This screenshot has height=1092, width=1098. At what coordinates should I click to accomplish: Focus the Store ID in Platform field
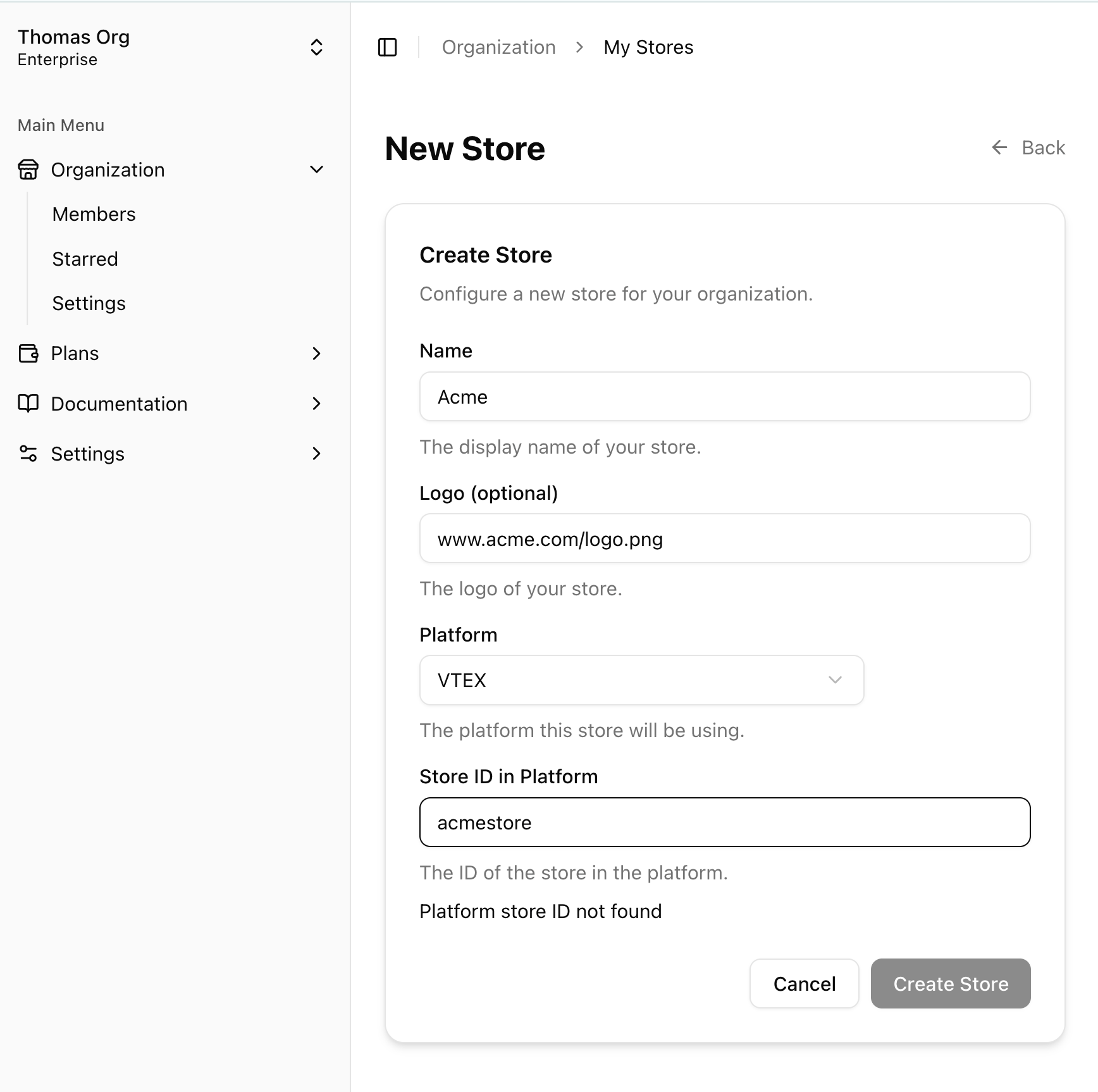pos(725,822)
